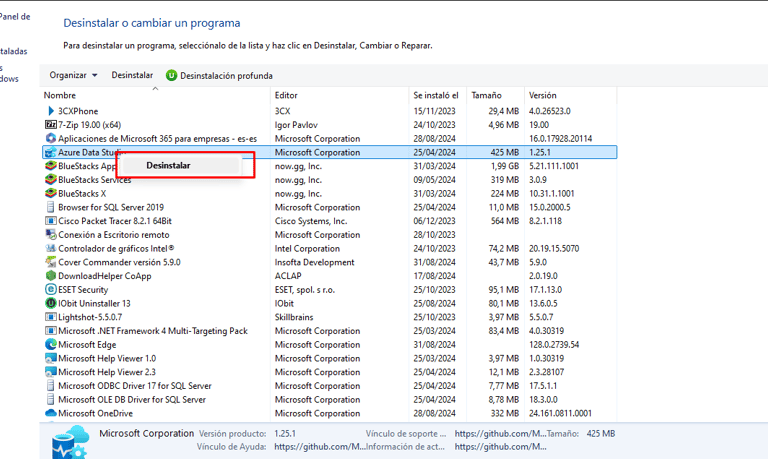Click the ESET Security icon

50,290
